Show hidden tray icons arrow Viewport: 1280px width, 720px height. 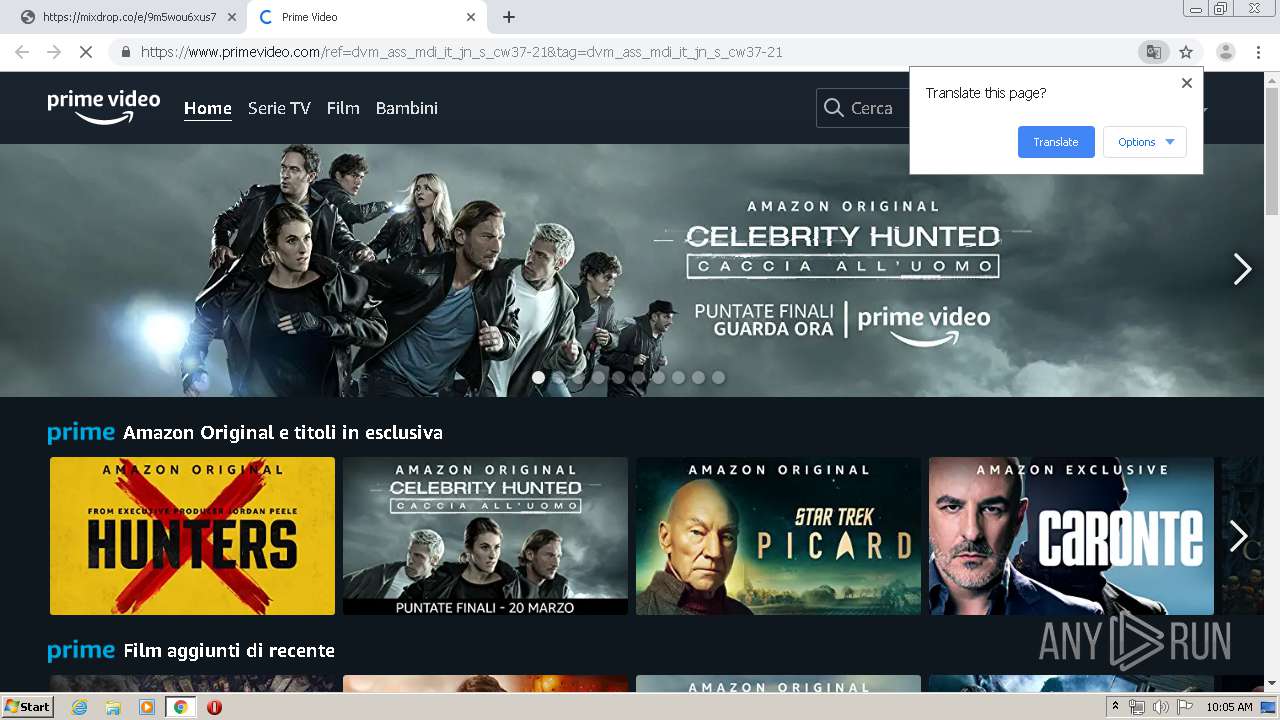pyautogui.click(x=1115, y=707)
